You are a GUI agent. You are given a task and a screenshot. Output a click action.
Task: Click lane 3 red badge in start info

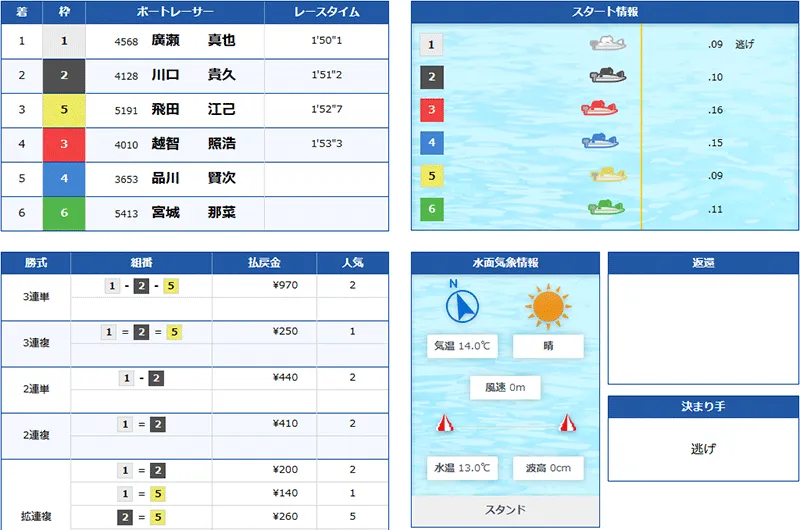click(432, 110)
